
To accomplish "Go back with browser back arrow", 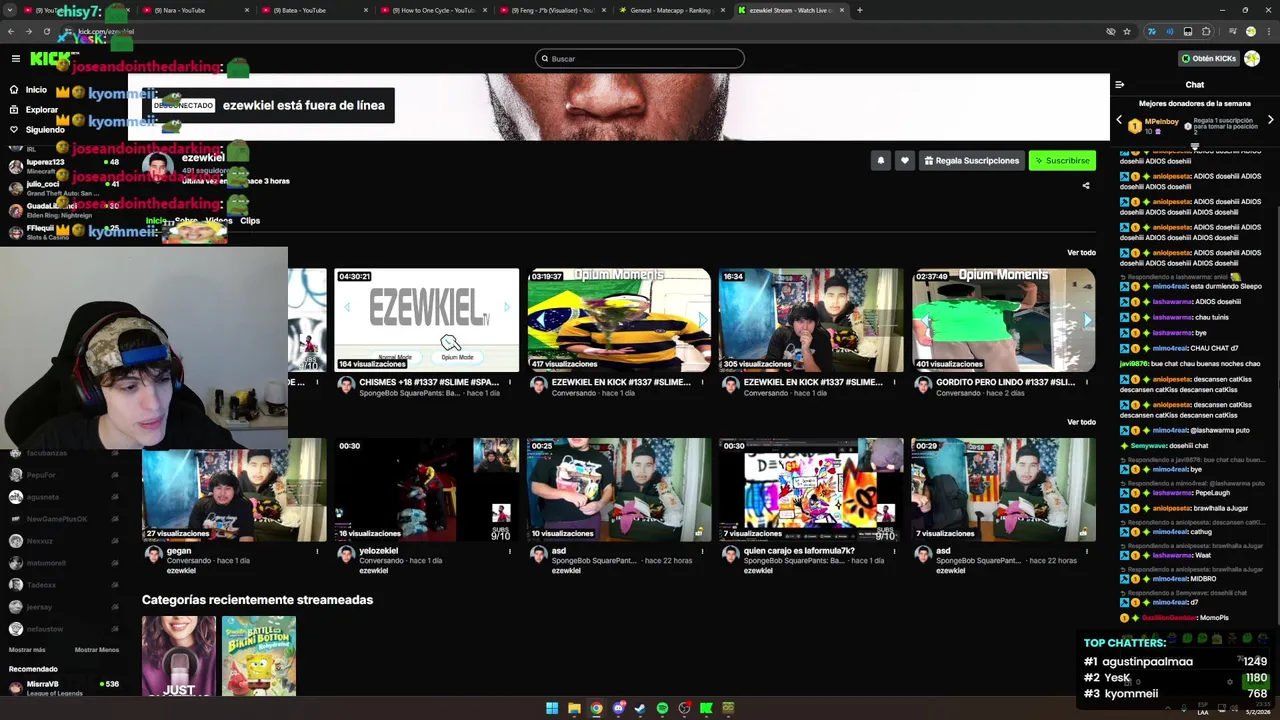I will click(11, 31).
